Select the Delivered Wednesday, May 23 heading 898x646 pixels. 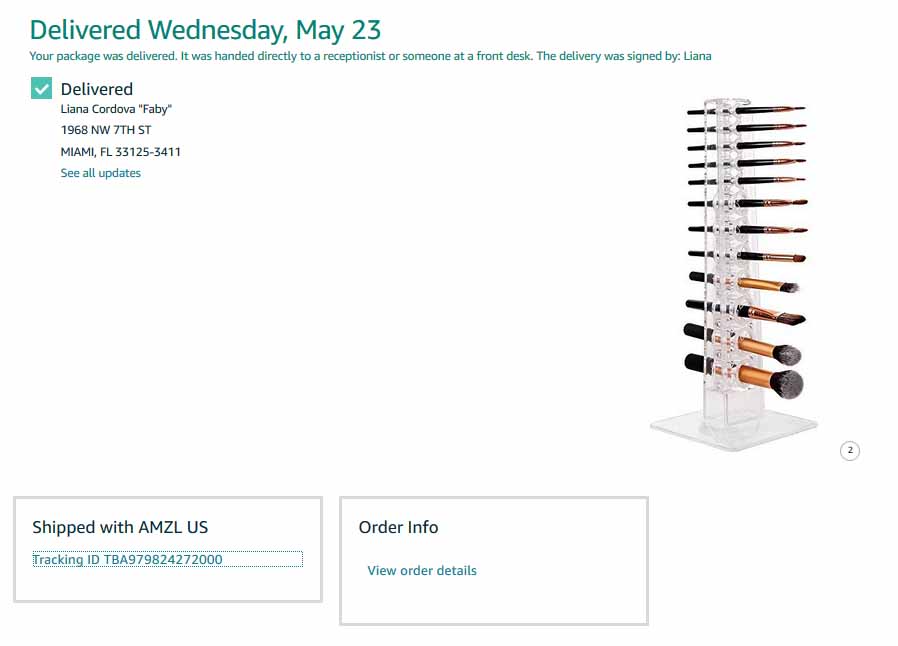coord(205,30)
